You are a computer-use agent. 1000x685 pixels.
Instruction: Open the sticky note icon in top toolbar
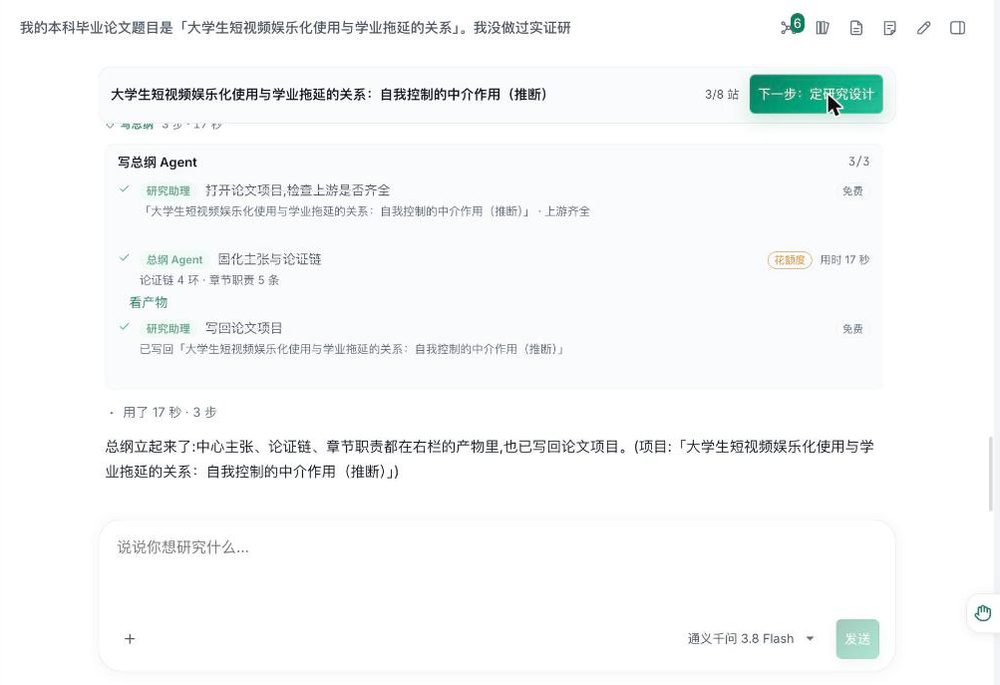point(890,27)
